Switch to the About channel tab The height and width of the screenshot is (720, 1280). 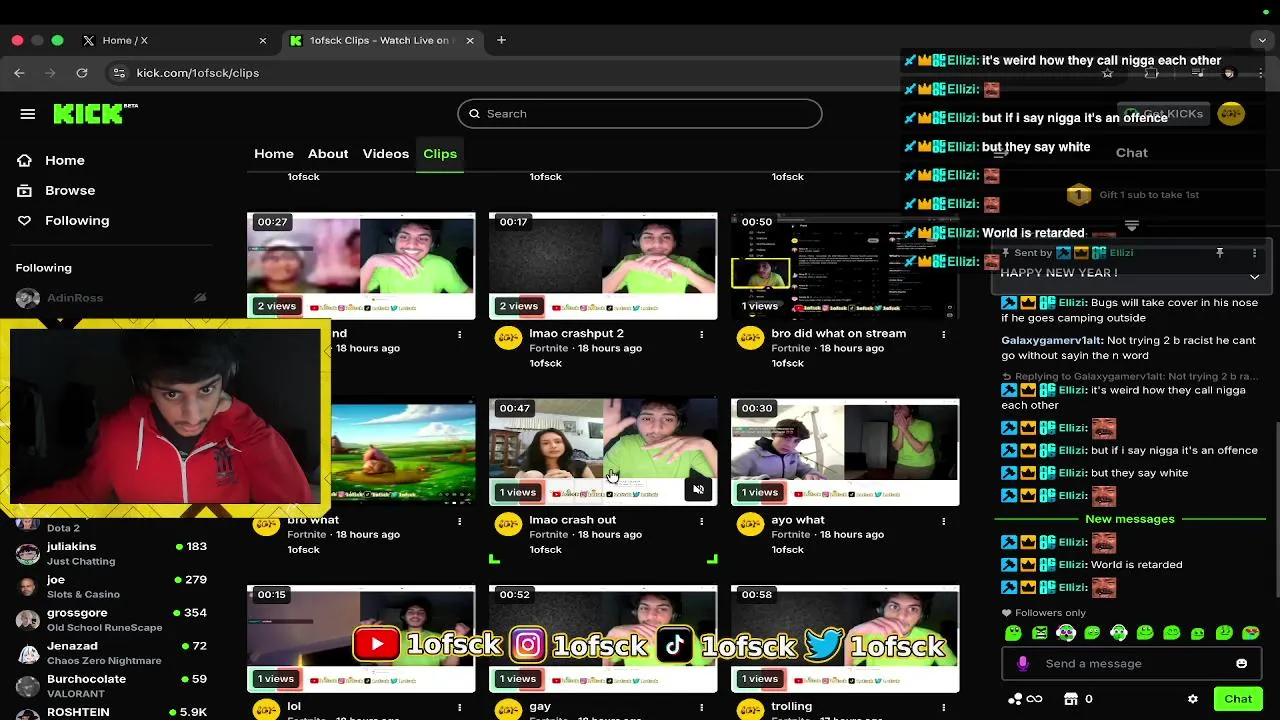click(x=328, y=154)
